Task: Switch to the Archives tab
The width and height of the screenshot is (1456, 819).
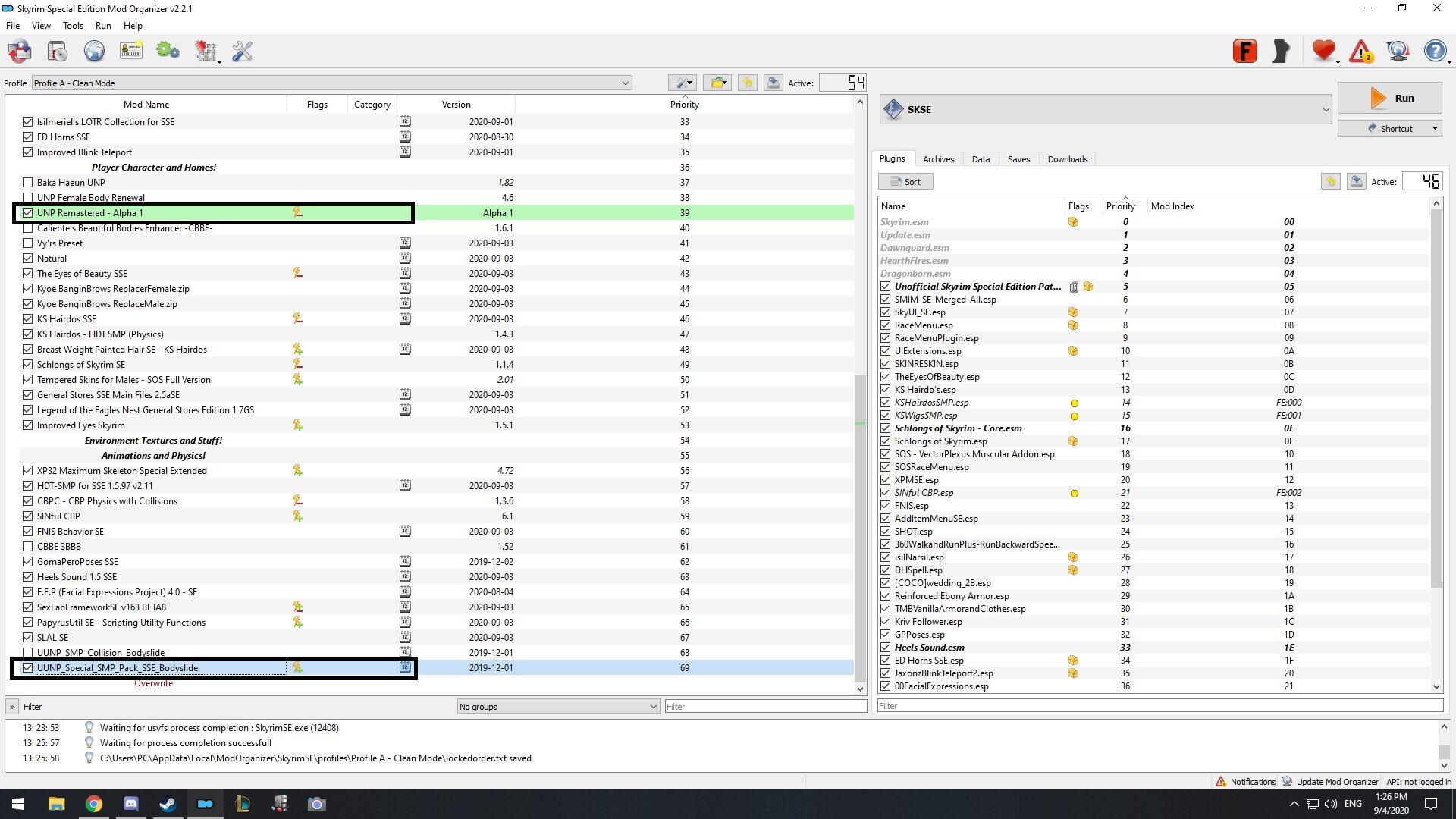Action: click(939, 159)
